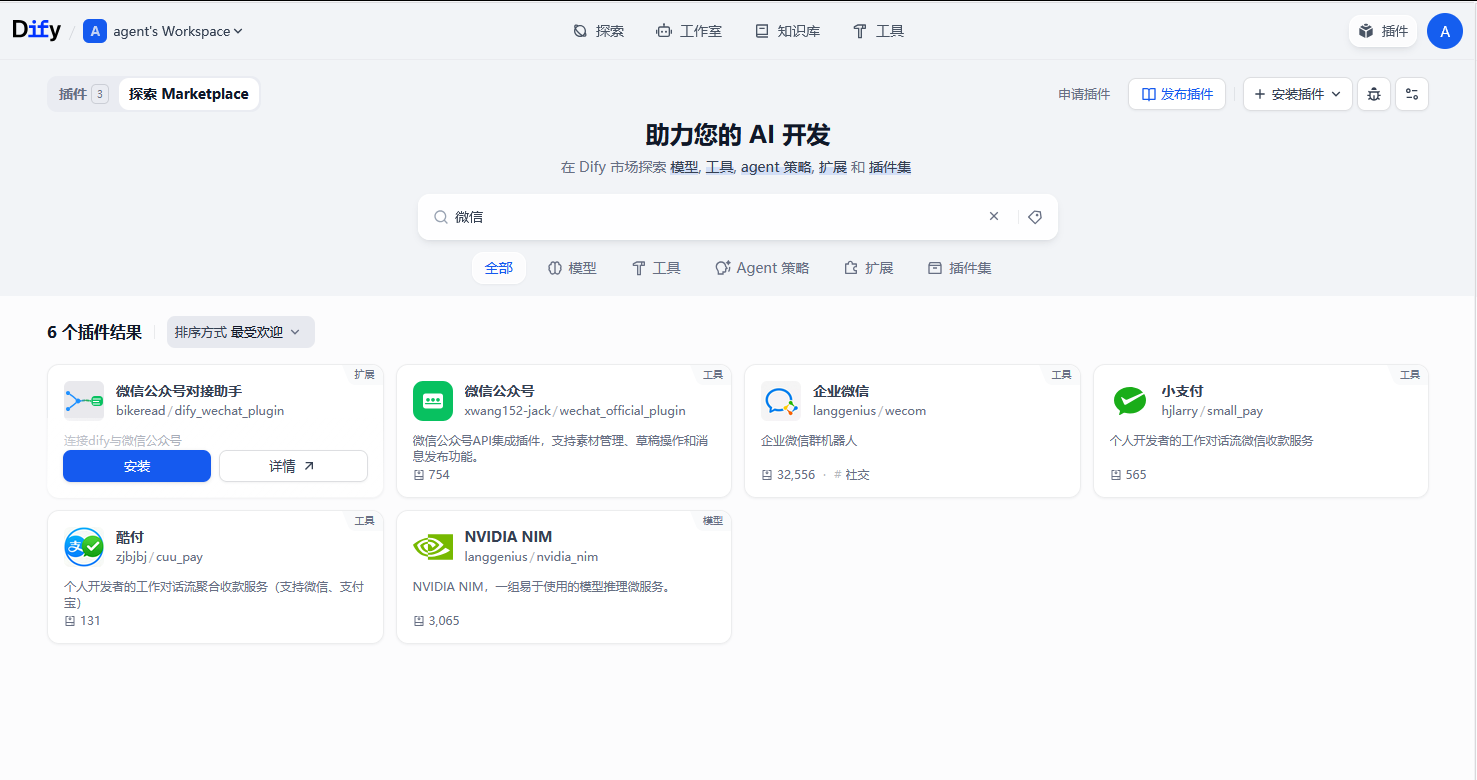Screen dimensions: 1477x780
Task: Open the 酷付 plugin title
Action: click(130, 537)
